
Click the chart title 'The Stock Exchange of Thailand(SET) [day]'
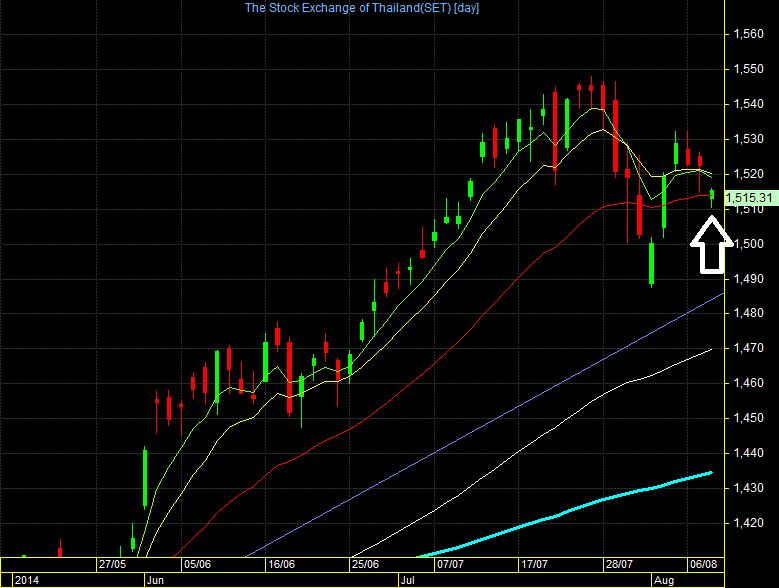click(362, 8)
